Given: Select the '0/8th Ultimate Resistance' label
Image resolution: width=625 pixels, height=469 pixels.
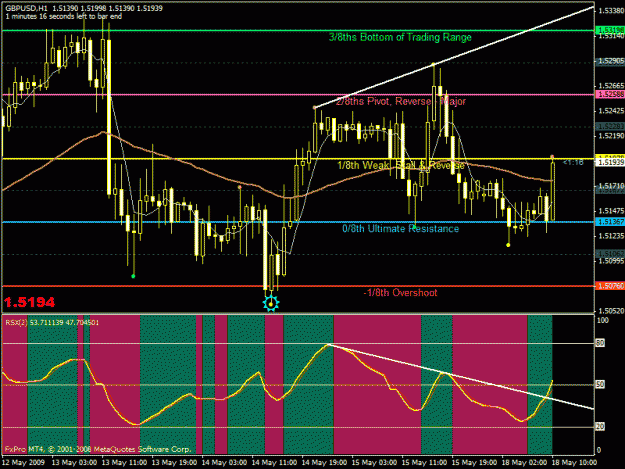Looking at the screenshot, I should (x=401, y=229).
